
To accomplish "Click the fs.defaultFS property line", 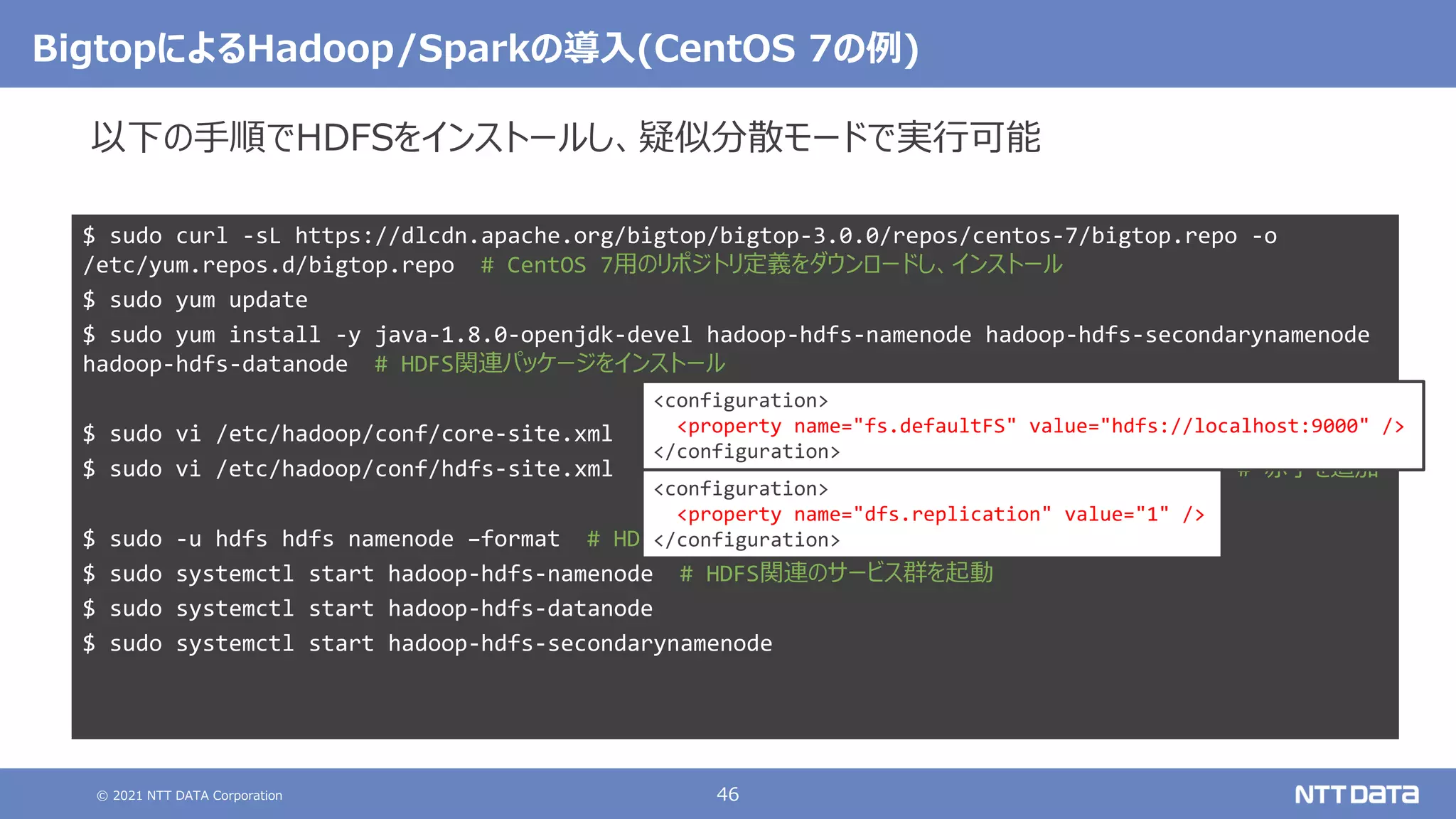I will pos(1041,426).
